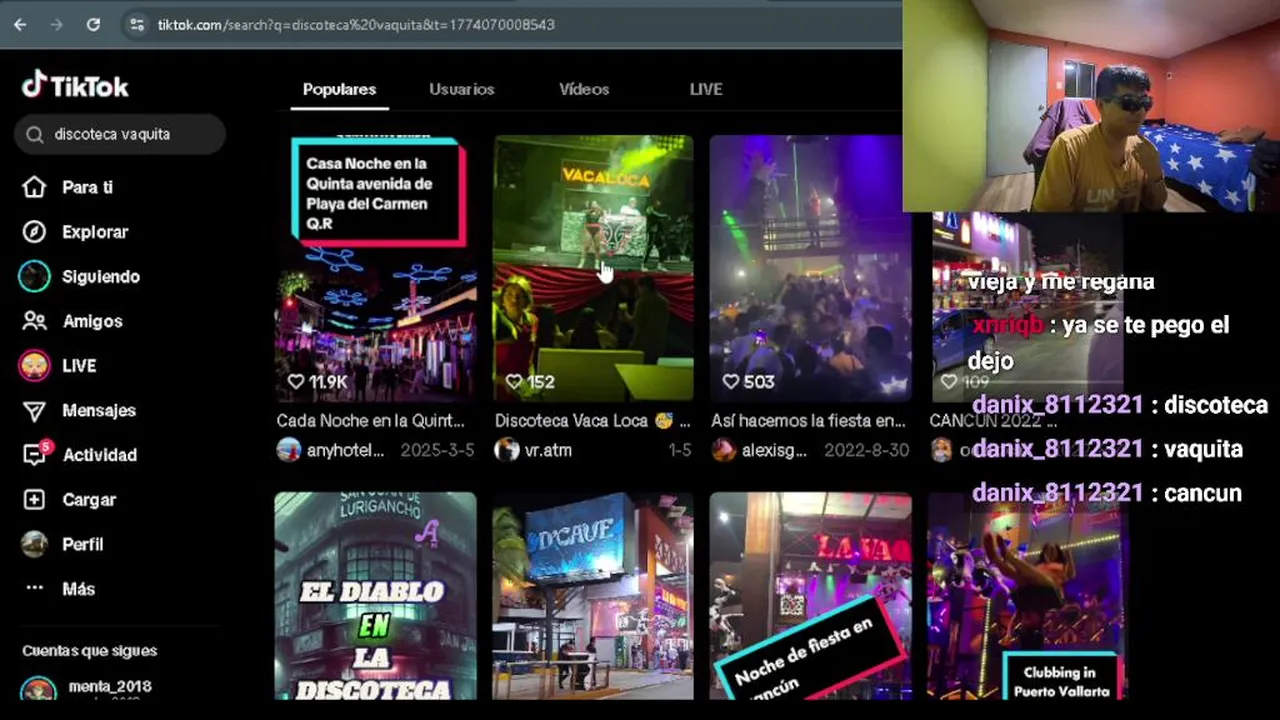Click the Para ti label
The image size is (1280, 720).
point(87,187)
